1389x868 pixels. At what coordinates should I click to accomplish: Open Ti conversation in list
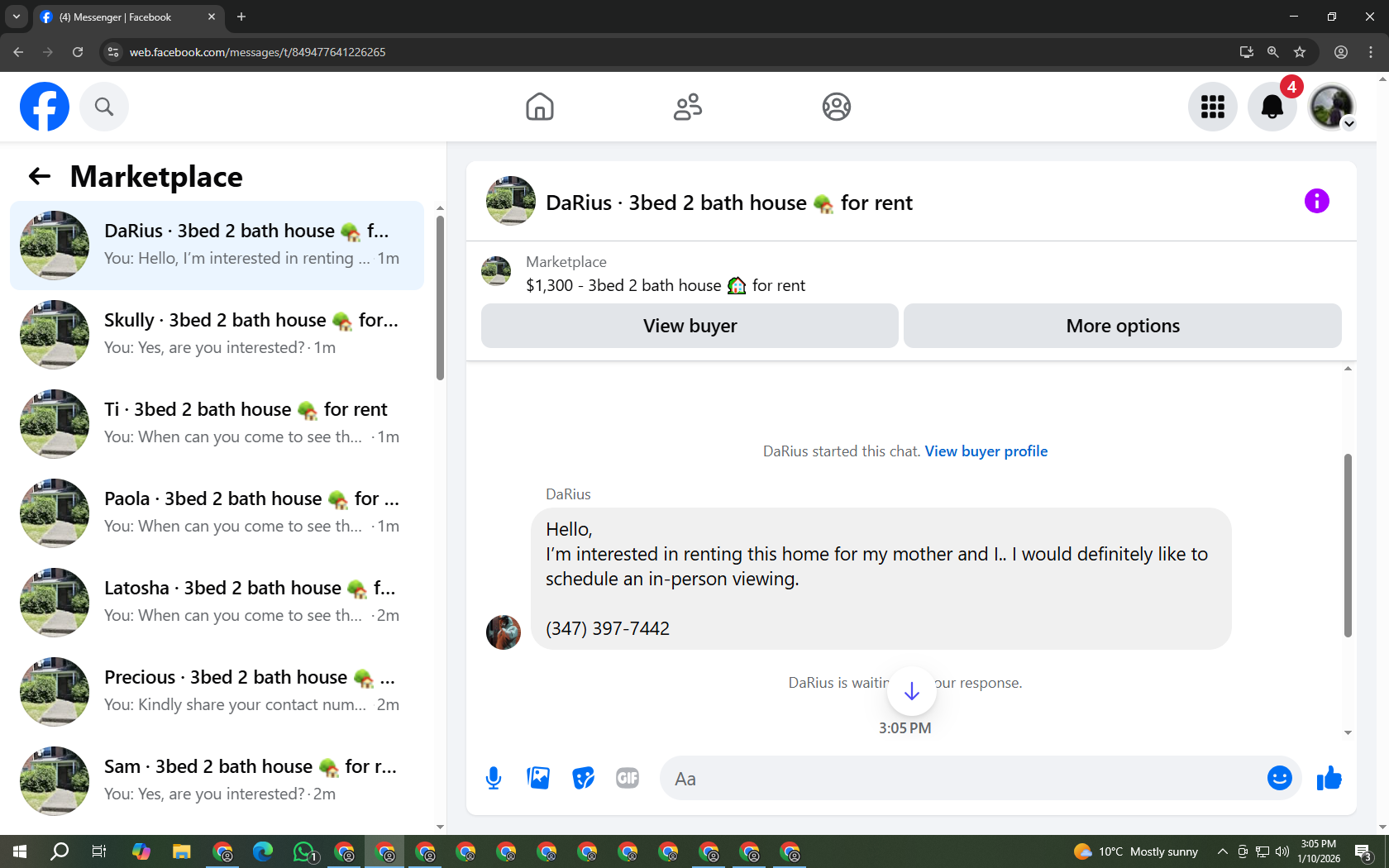[x=217, y=424]
